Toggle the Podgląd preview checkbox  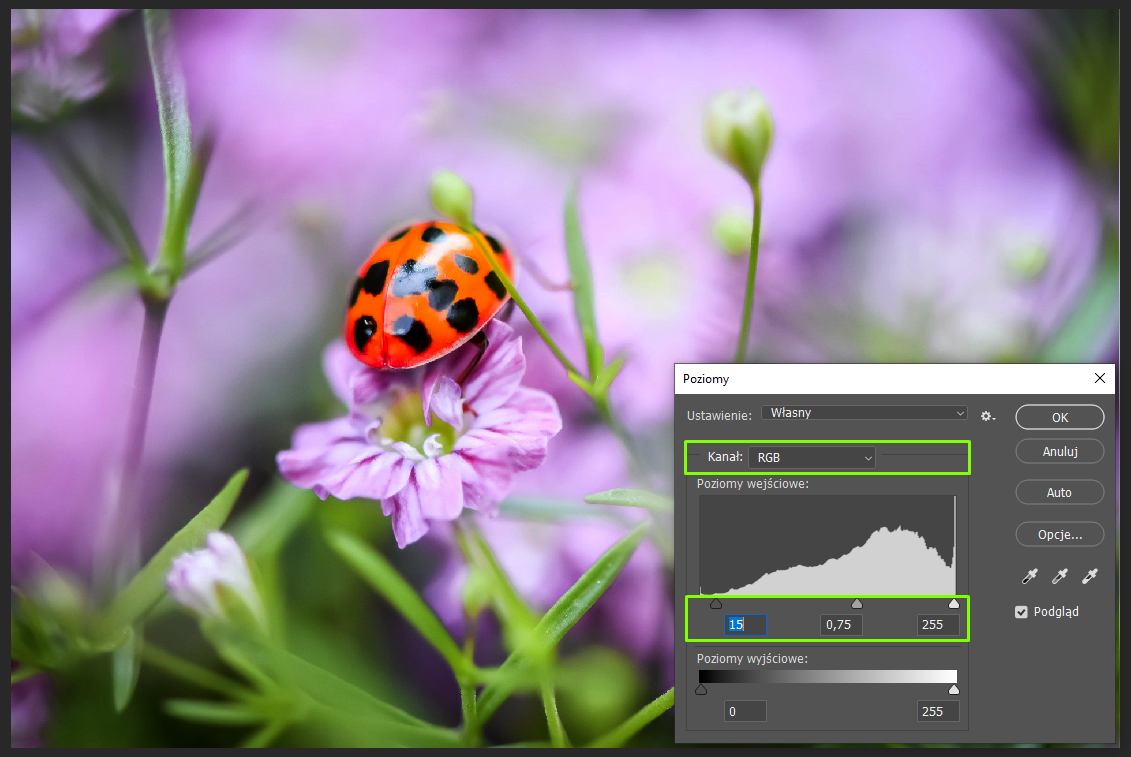[1021, 612]
